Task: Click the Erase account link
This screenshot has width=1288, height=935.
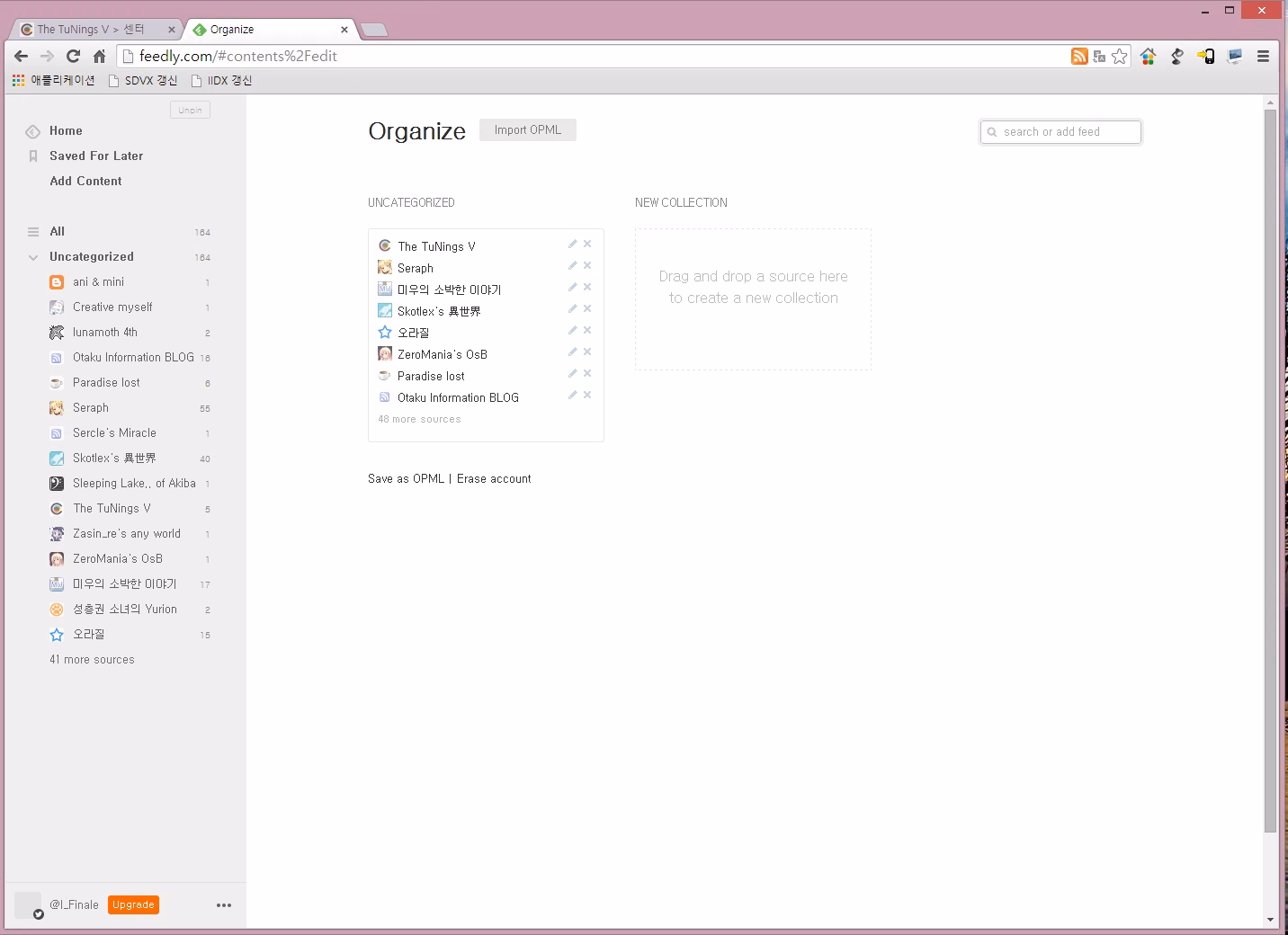Action: pyautogui.click(x=494, y=478)
